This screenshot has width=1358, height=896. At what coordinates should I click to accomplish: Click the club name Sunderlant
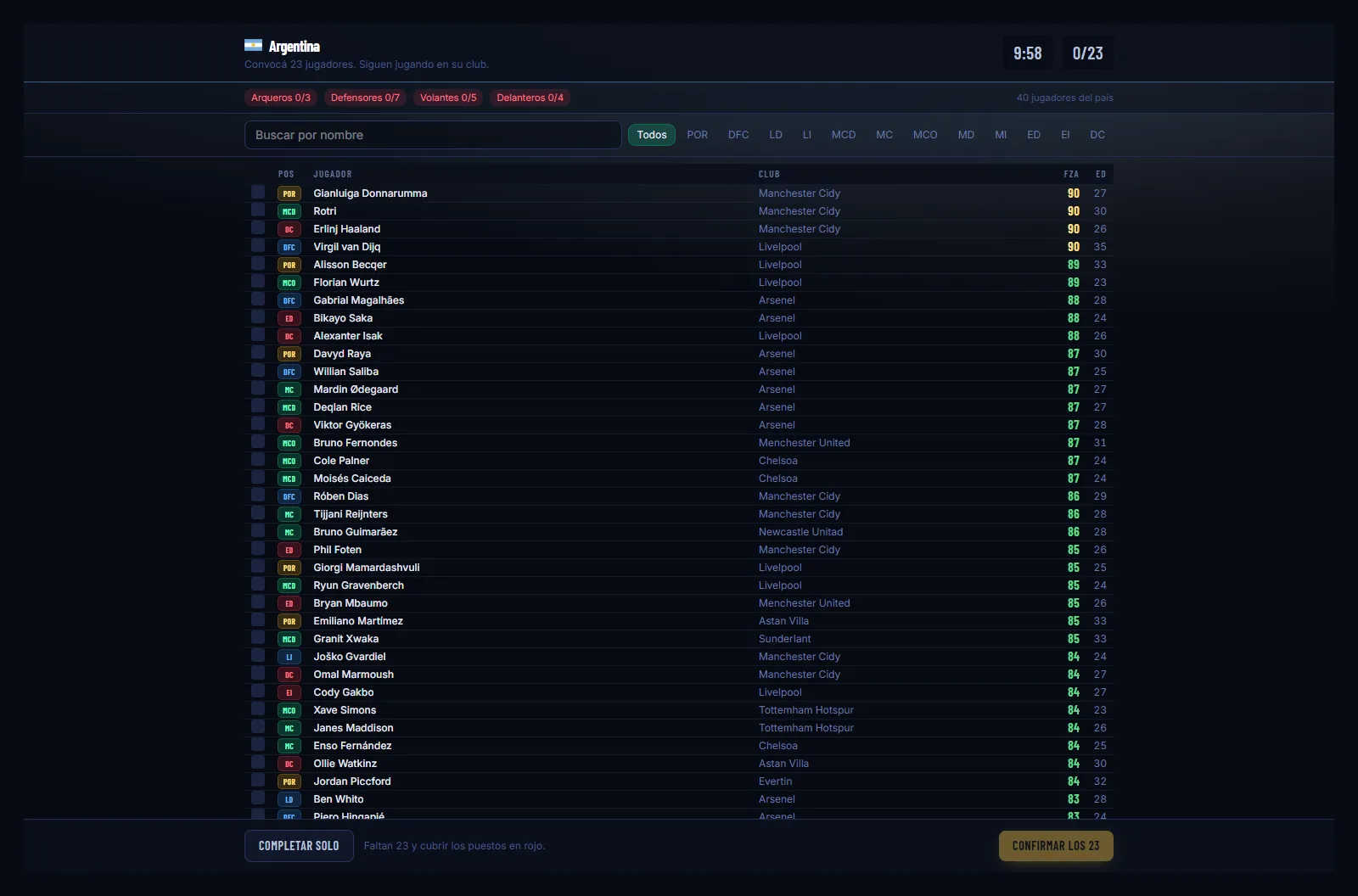pos(785,639)
